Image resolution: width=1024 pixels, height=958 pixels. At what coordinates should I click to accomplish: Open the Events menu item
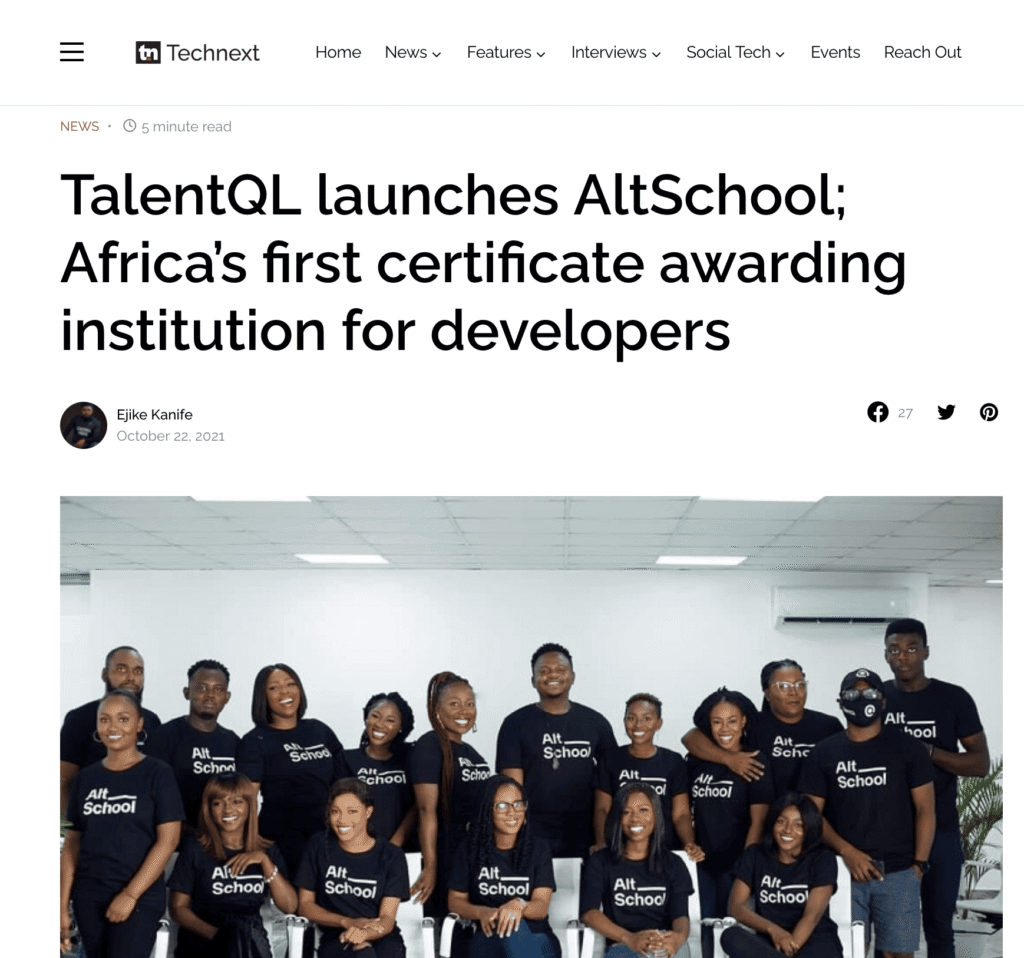point(835,52)
